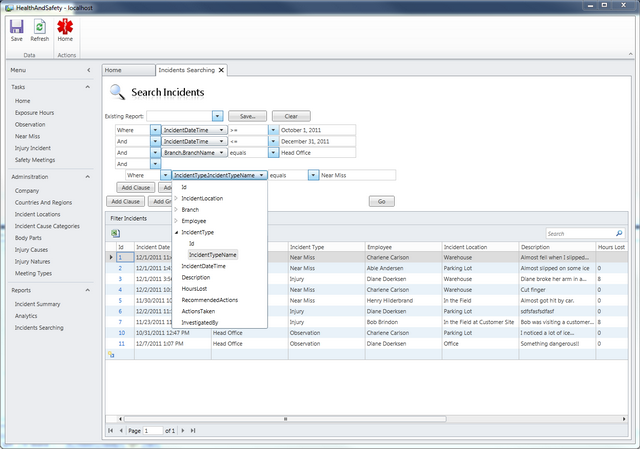640x449 pixels.
Task: Select the row indicator arrow of row 1
Action: pos(111,258)
